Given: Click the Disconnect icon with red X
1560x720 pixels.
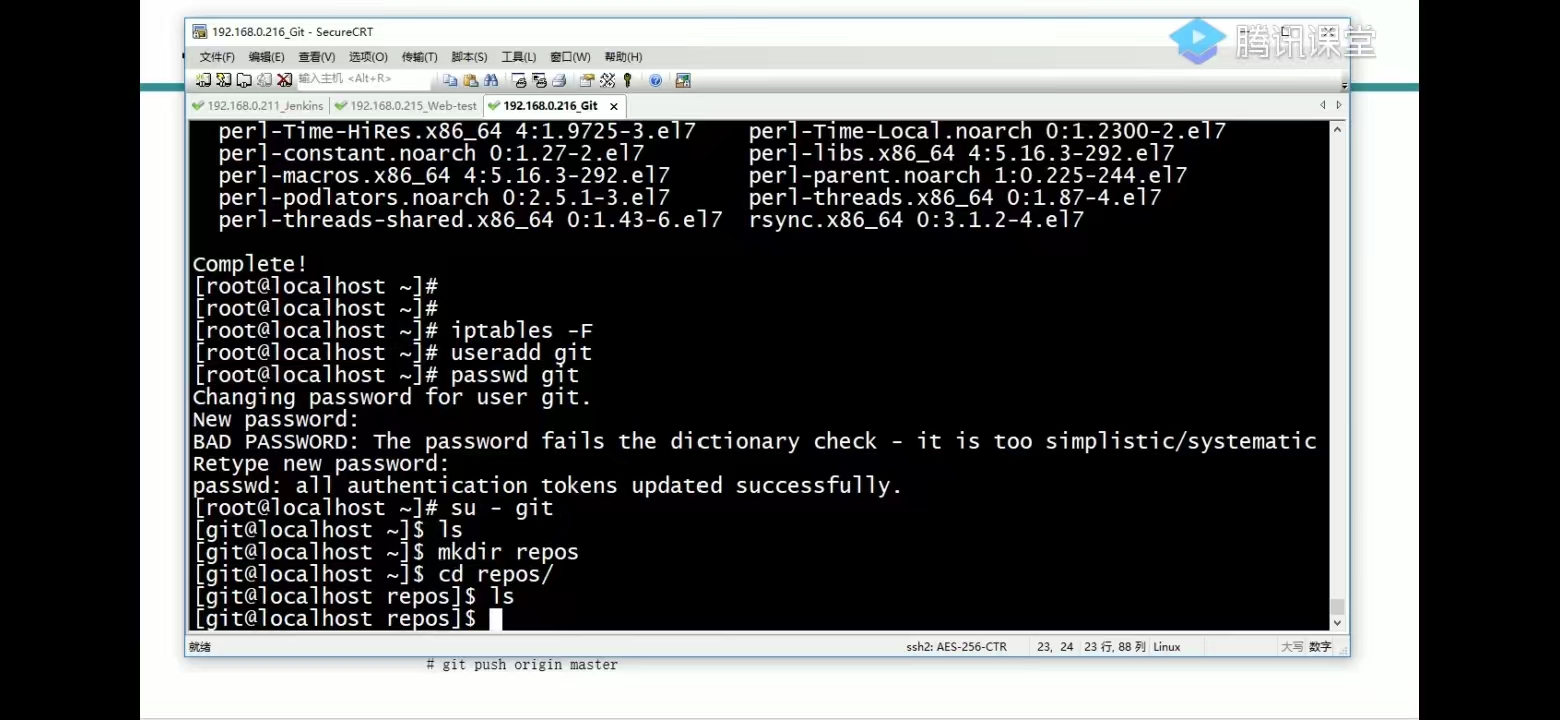Looking at the screenshot, I should tap(284, 80).
